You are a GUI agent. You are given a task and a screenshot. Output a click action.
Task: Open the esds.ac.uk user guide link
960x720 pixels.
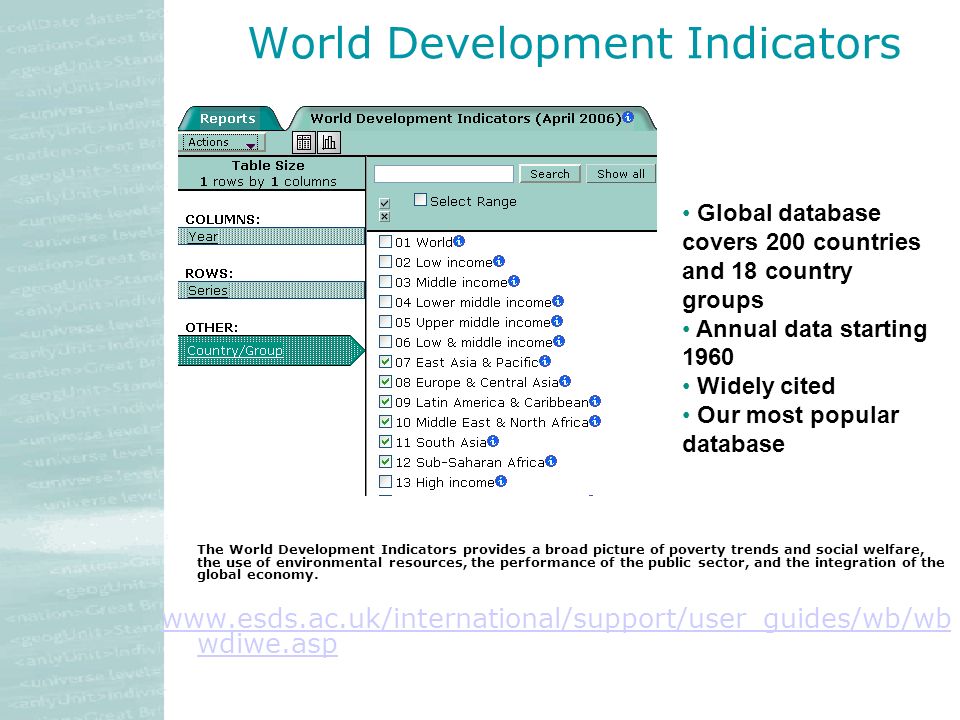pyautogui.click(x=557, y=631)
